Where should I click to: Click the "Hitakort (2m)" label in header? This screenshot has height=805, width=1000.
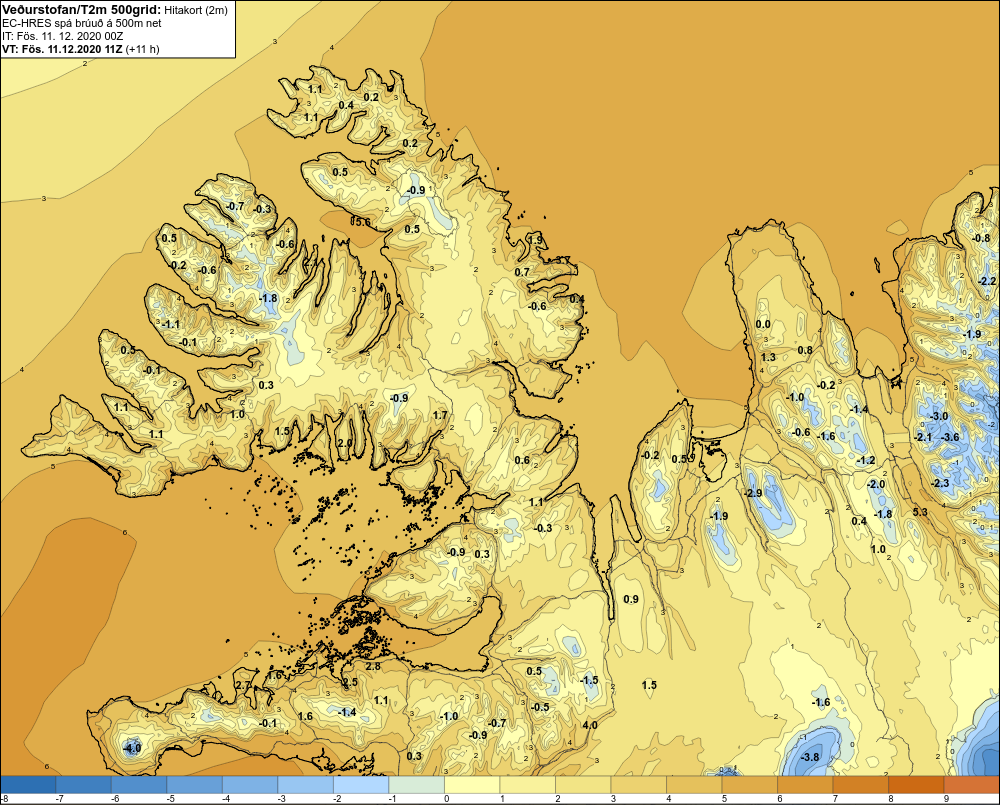(195, 10)
